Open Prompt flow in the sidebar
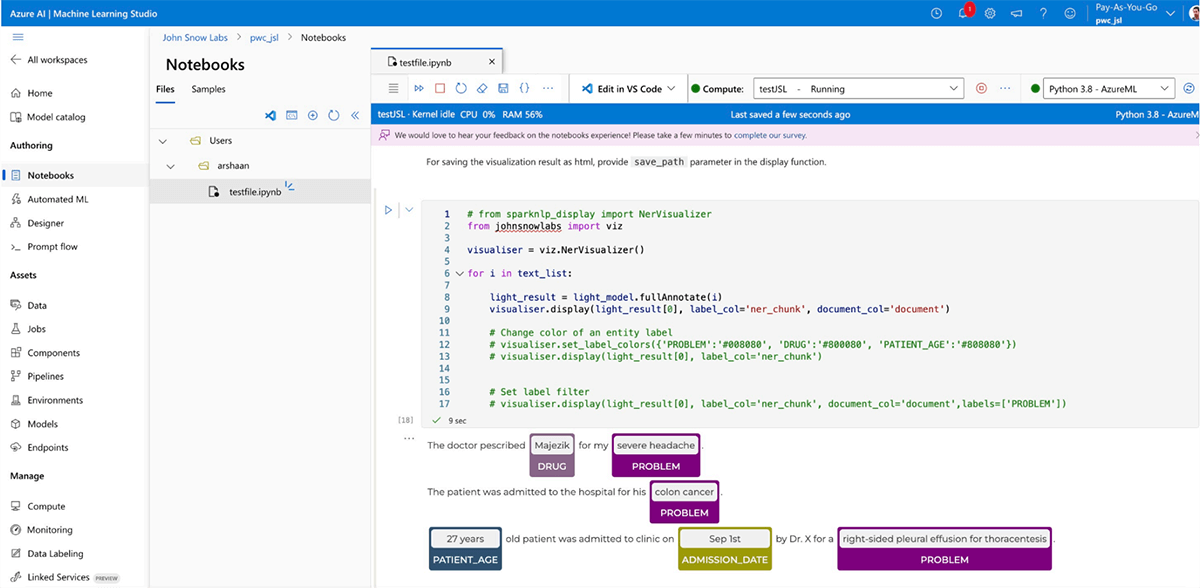This screenshot has height=588, width=1200. click(52, 246)
